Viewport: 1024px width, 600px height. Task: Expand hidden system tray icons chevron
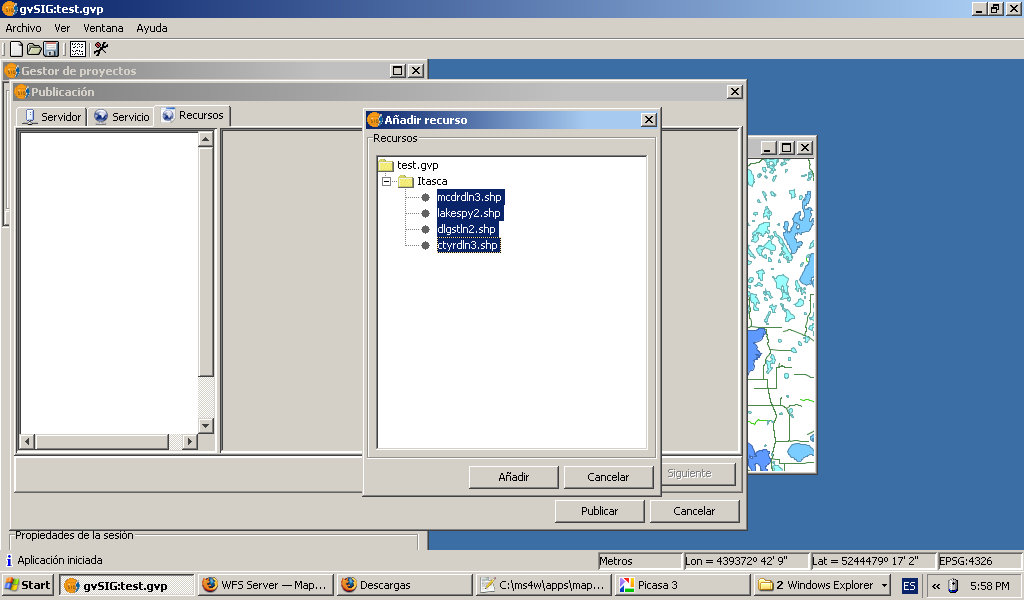[936, 586]
